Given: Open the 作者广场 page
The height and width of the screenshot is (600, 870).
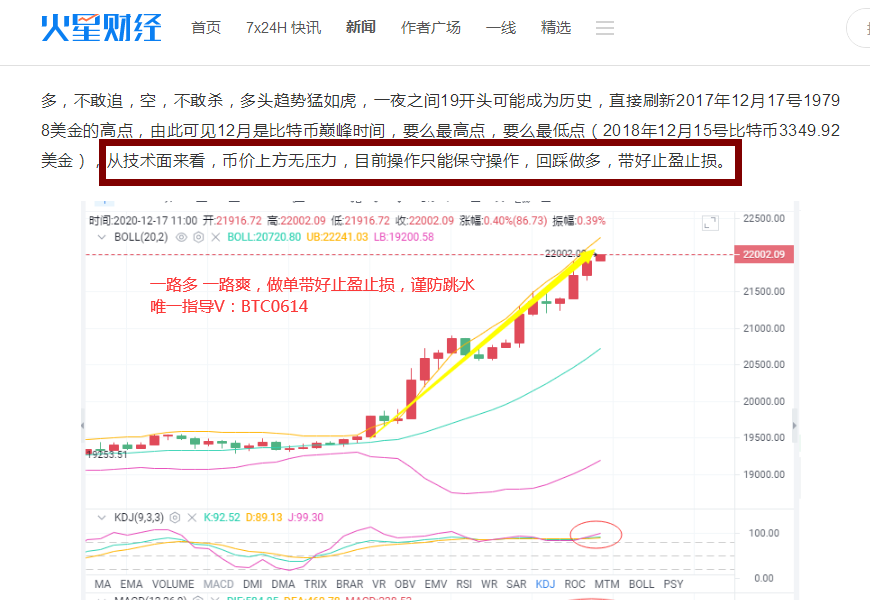Looking at the screenshot, I should pyautogui.click(x=431, y=28).
